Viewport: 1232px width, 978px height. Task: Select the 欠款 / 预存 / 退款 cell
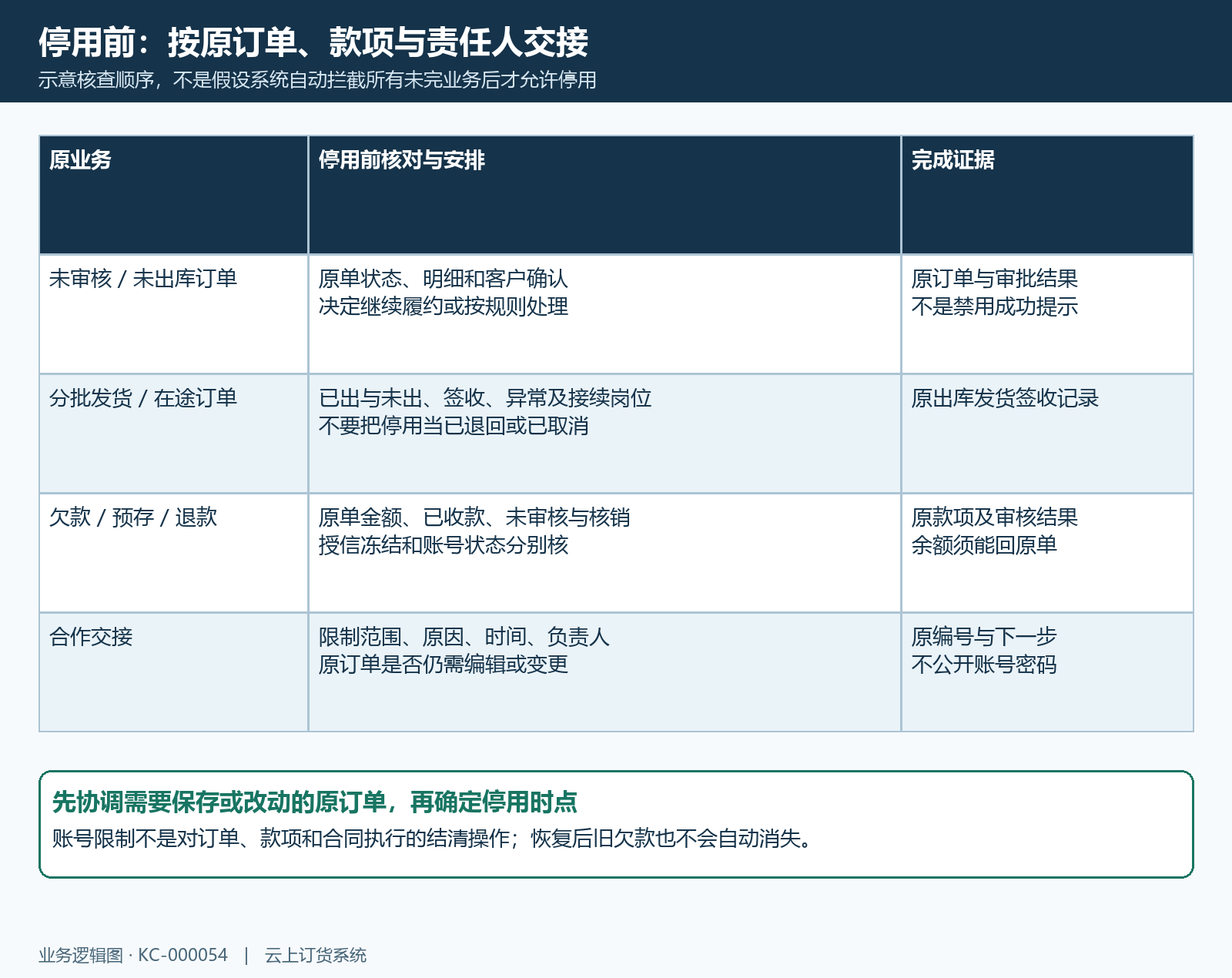(174, 553)
